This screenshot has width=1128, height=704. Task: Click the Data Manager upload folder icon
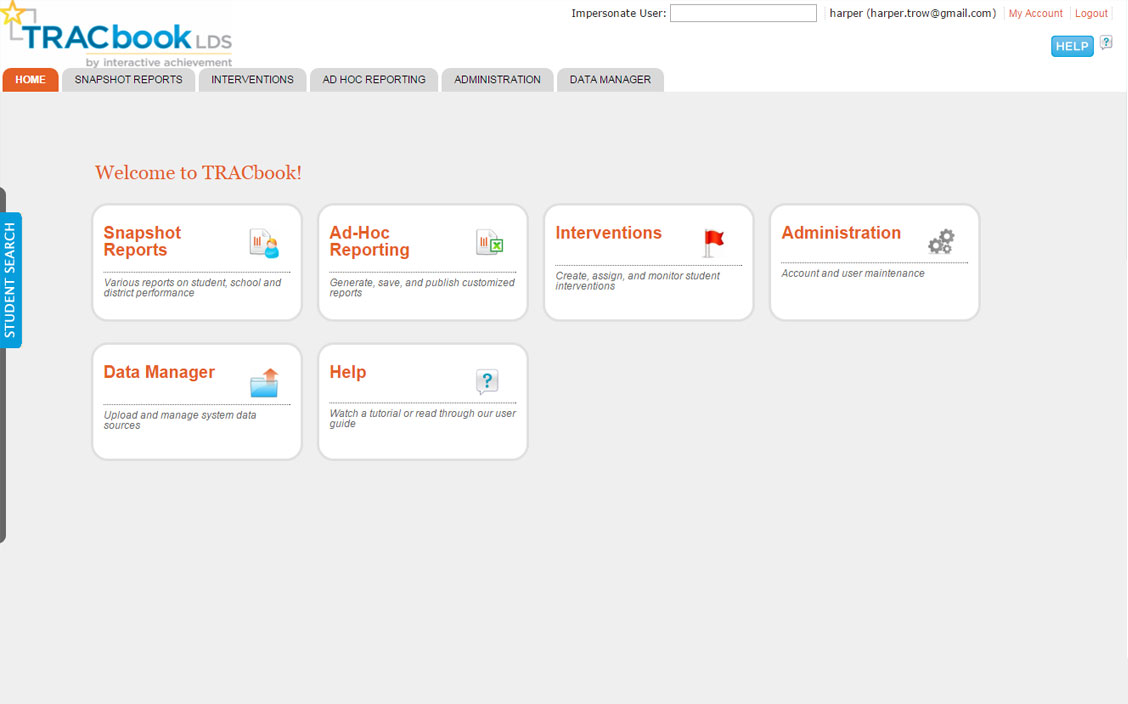(x=264, y=383)
